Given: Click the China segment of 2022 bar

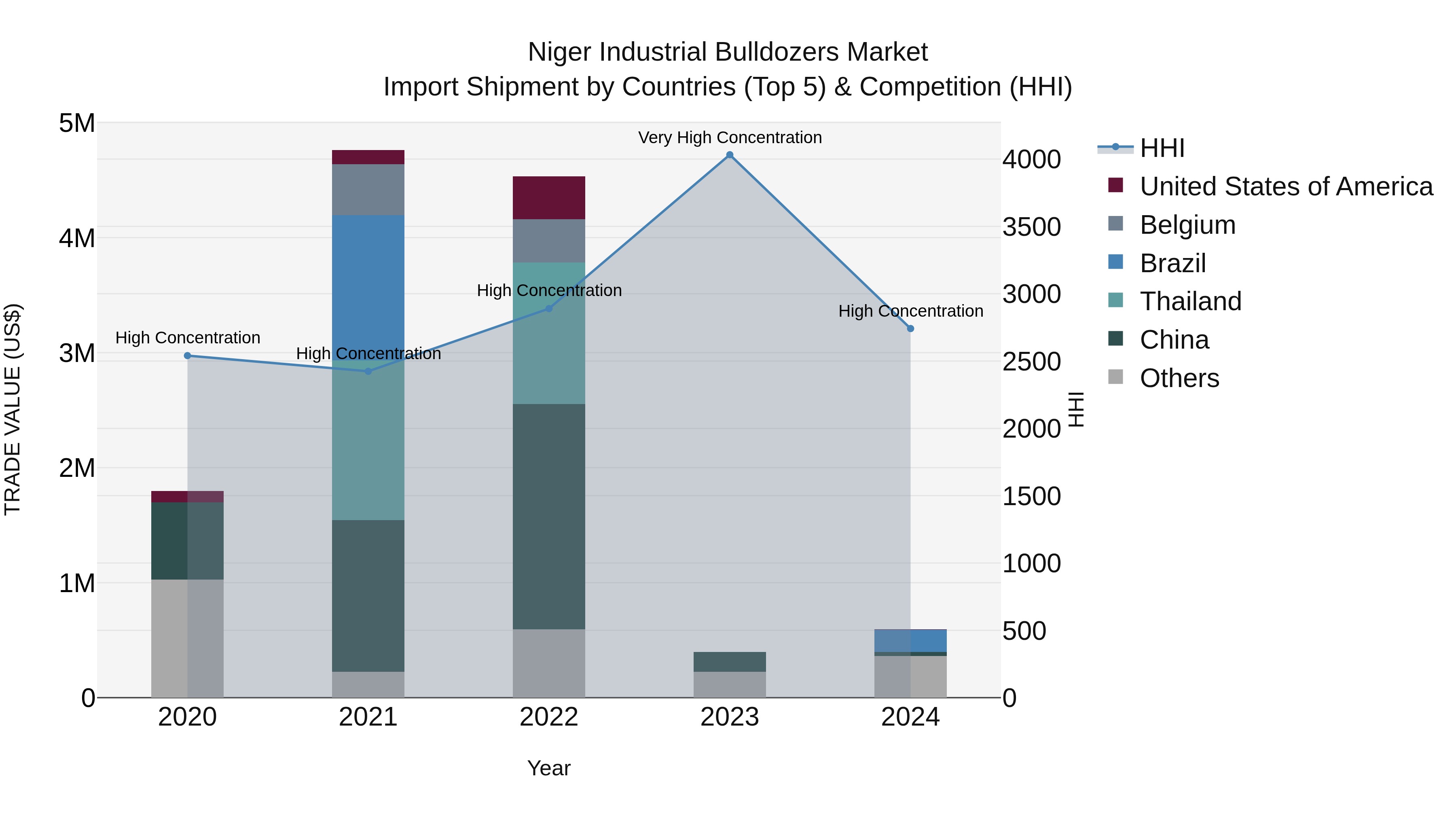Looking at the screenshot, I should [x=549, y=516].
